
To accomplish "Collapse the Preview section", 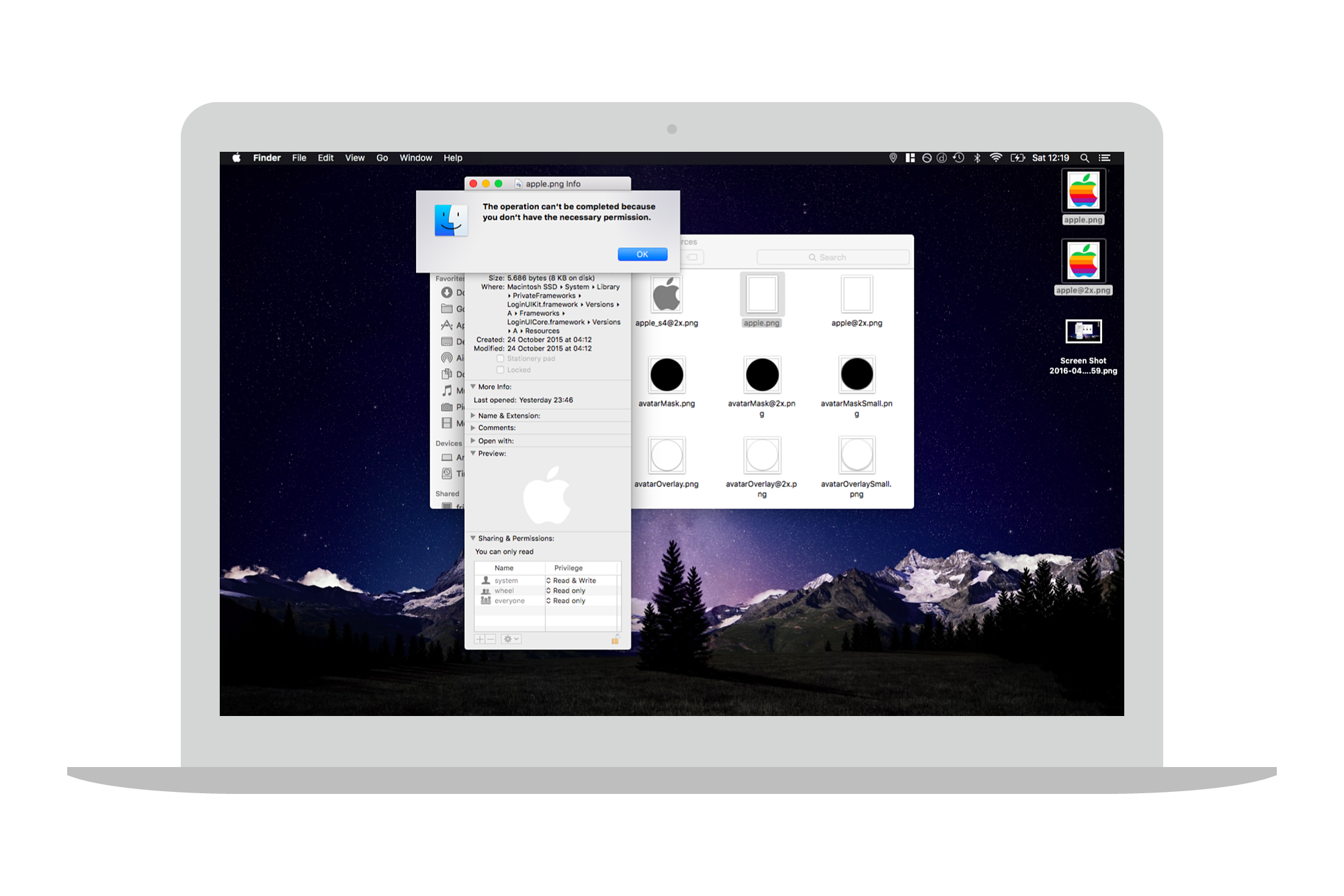I will [x=473, y=453].
